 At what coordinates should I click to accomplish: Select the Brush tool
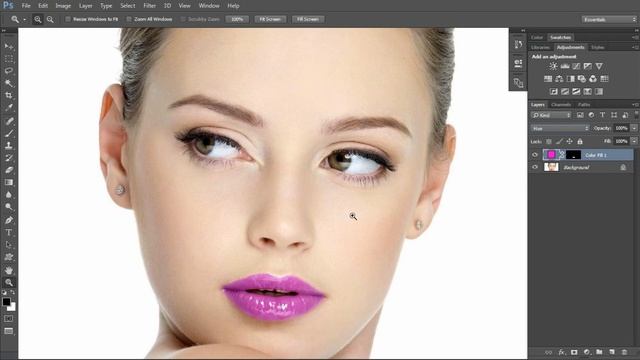point(9,133)
